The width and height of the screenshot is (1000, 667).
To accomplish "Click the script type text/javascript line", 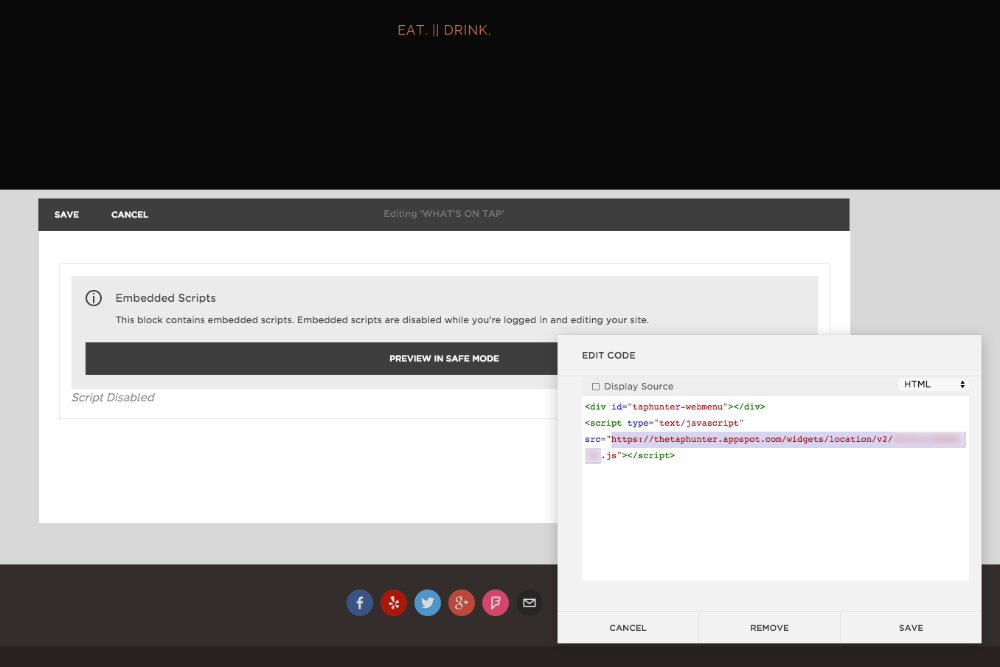I will (664, 423).
